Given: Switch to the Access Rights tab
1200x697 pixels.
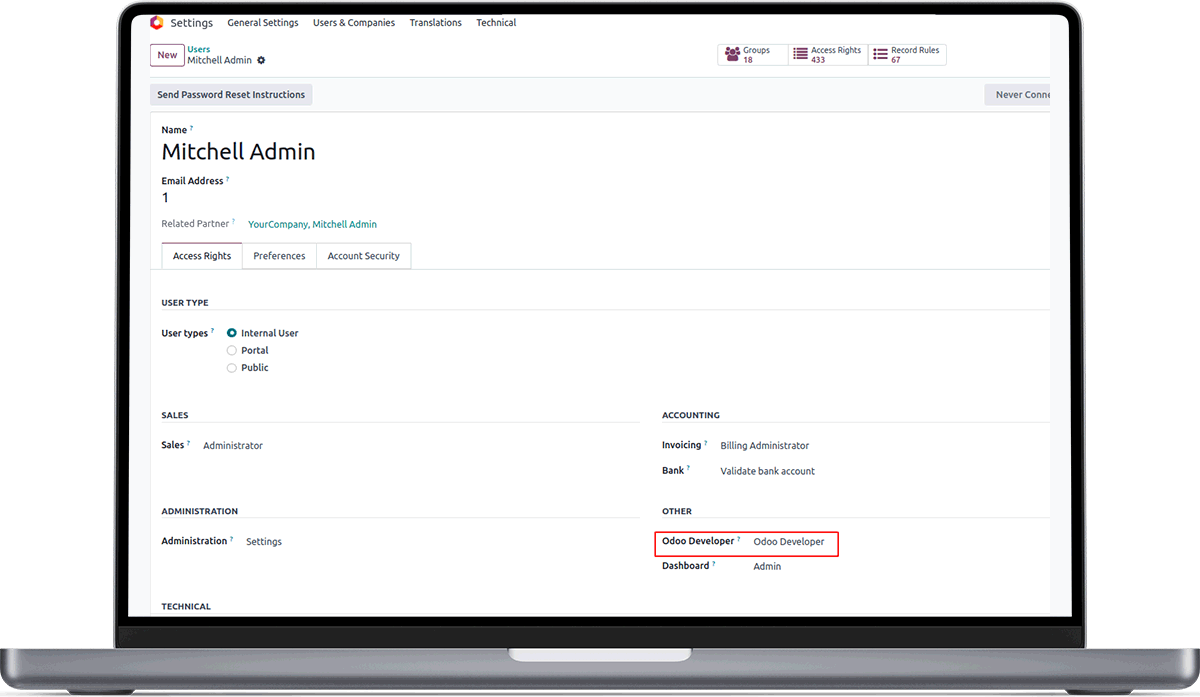Looking at the screenshot, I should [202, 256].
